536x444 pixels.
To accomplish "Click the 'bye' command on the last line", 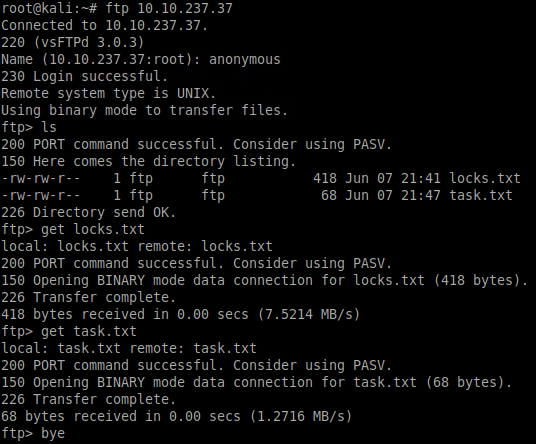I will click(x=53, y=433).
